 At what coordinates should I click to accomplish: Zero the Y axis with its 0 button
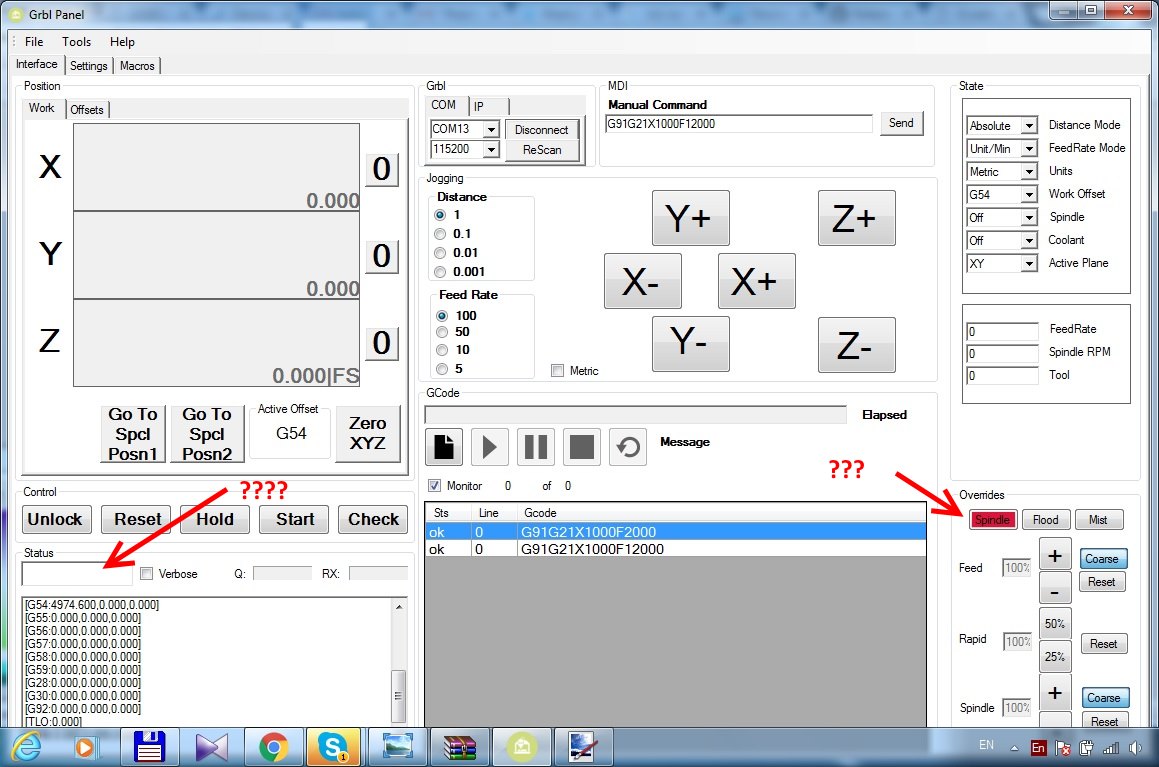click(381, 256)
